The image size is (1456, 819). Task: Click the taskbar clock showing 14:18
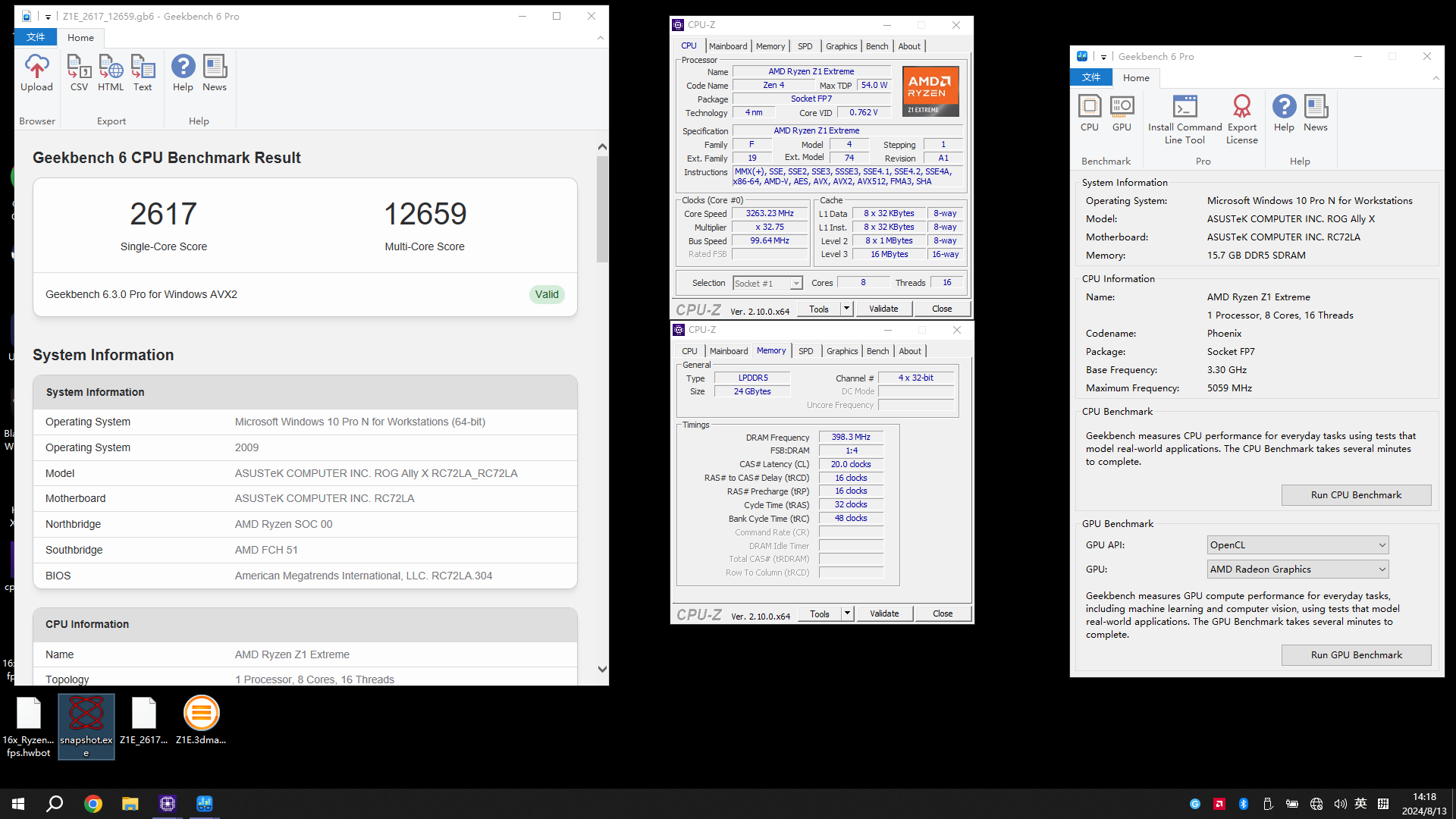1424,804
